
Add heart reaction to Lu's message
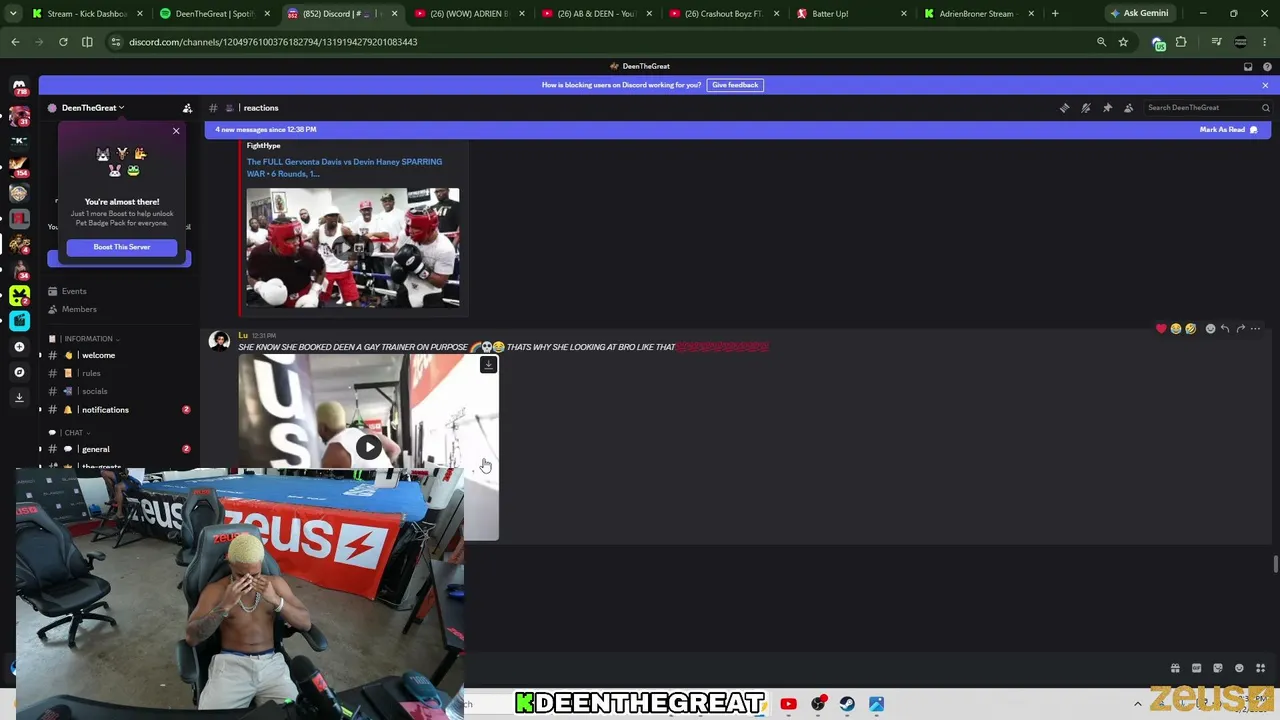pos(1161,329)
